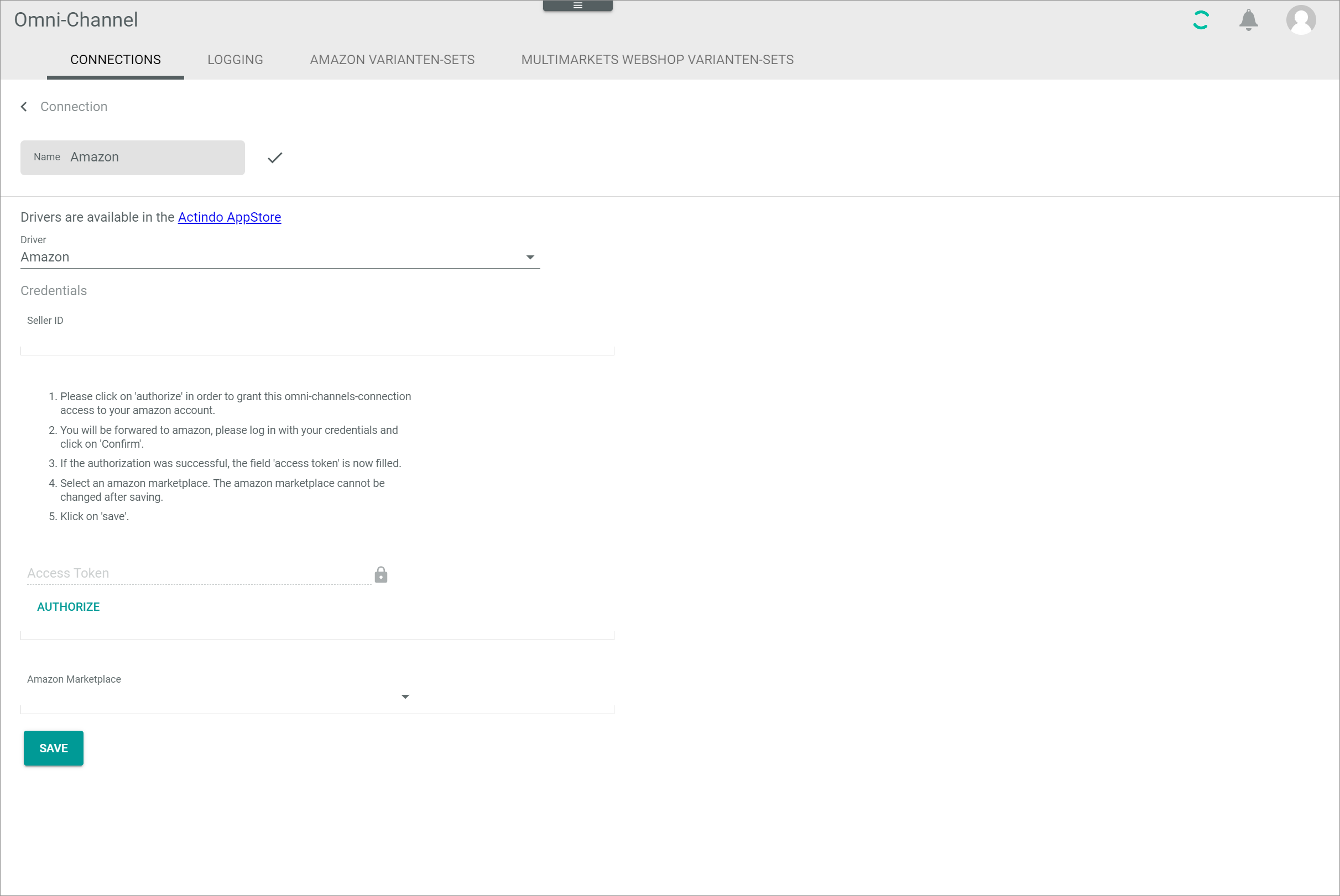Viewport: 1340px width, 896px height.
Task: Switch to the Logging tab
Action: tap(235, 60)
